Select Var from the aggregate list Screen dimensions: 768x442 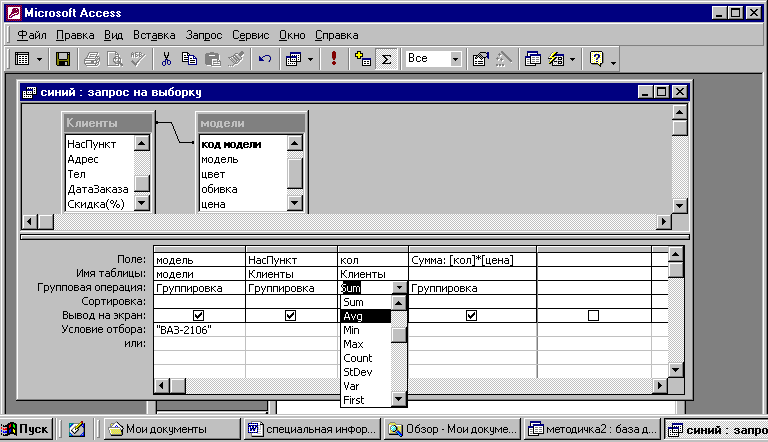click(365, 386)
